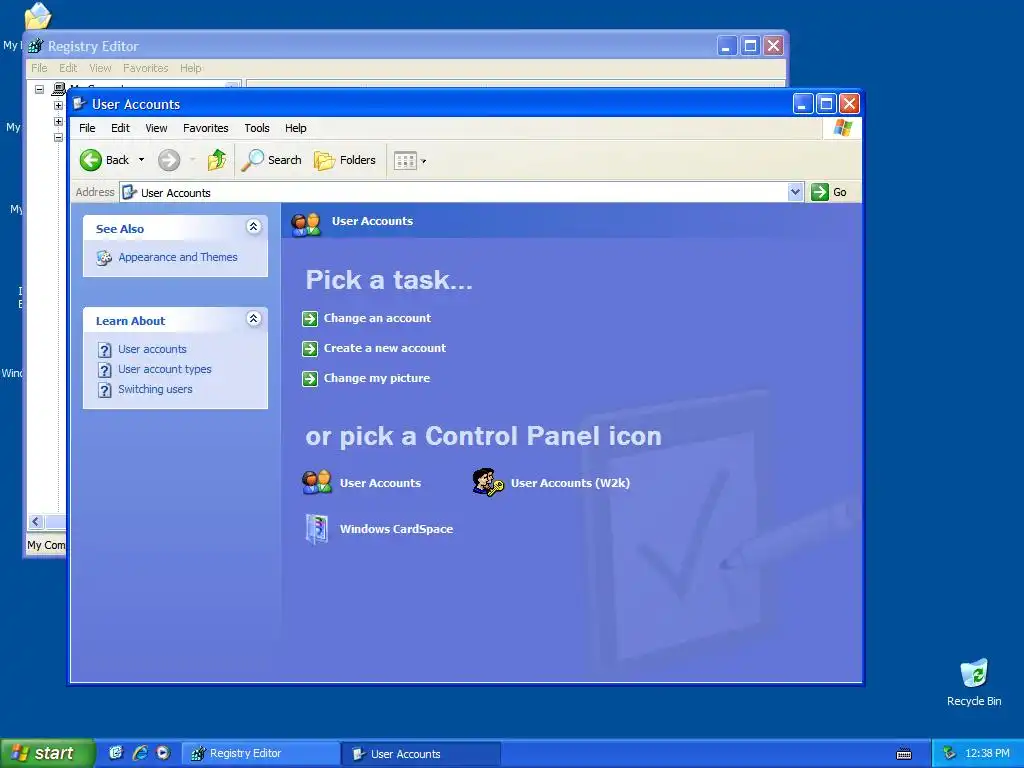
Task: Open File menu in User Accounts window
Action: coord(87,128)
